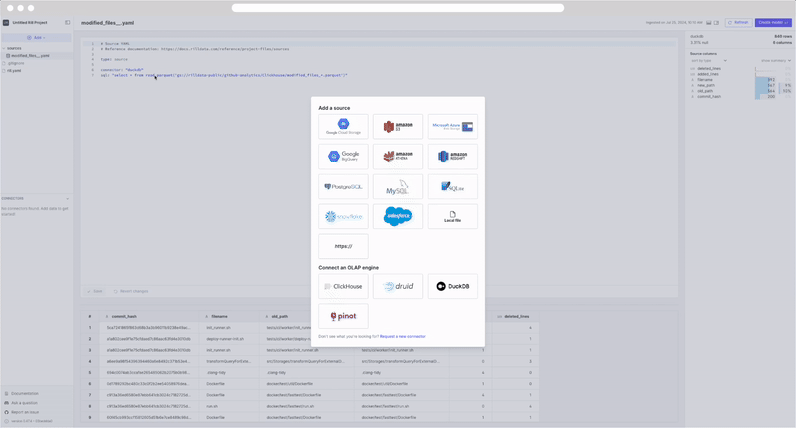This screenshot has width=796, height=428.
Task: Choose Amazon Athena connector
Action: click(x=398, y=156)
